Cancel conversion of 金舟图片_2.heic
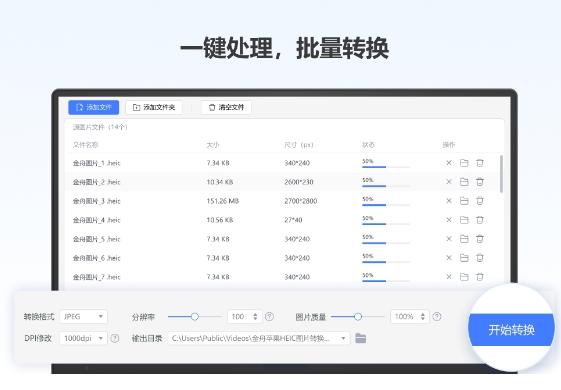The height and width of the screenshot is (390, 561). pyautogui.click(x=449, y=182)
